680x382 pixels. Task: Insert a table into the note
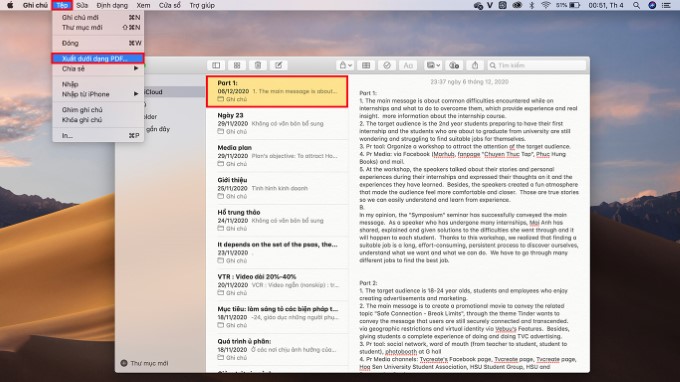pyautogui.click(x=366, y=65)
